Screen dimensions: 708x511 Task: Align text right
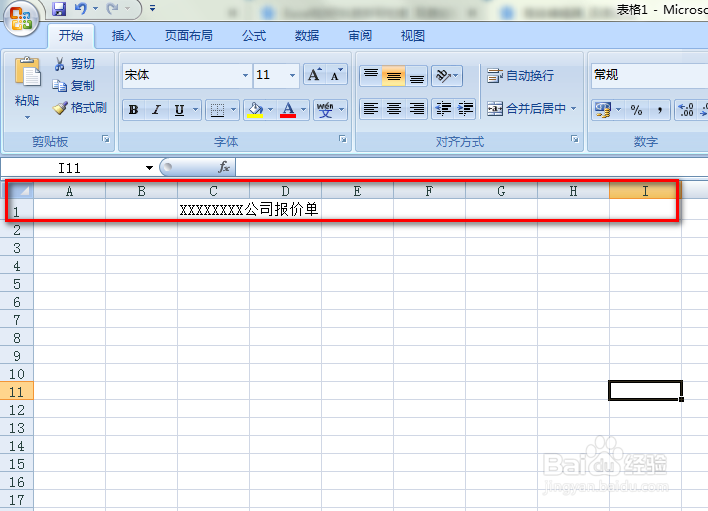[x=416, y=109]
